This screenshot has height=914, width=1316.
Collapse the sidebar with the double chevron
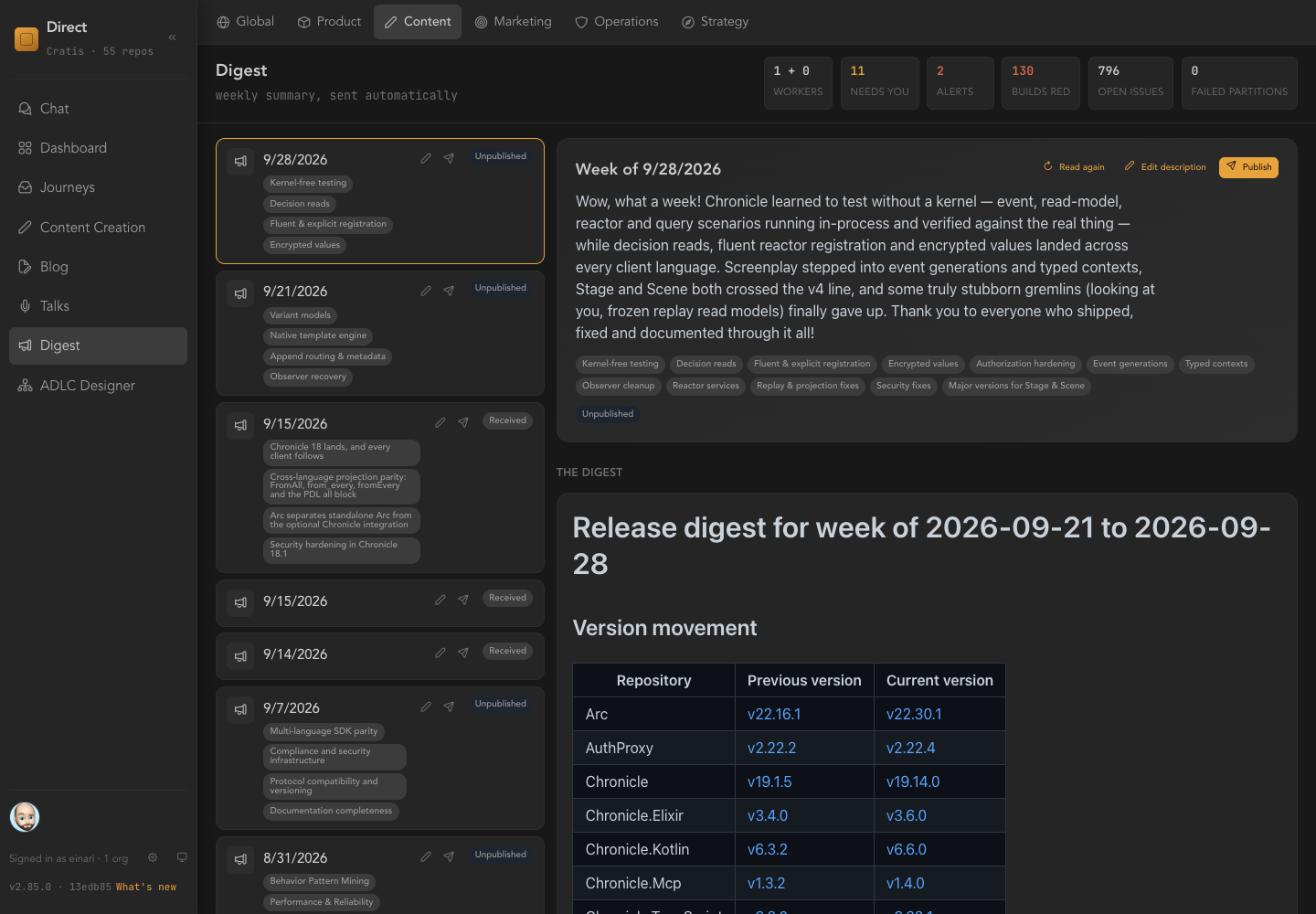pyautogui.click(x=172, y=37)
